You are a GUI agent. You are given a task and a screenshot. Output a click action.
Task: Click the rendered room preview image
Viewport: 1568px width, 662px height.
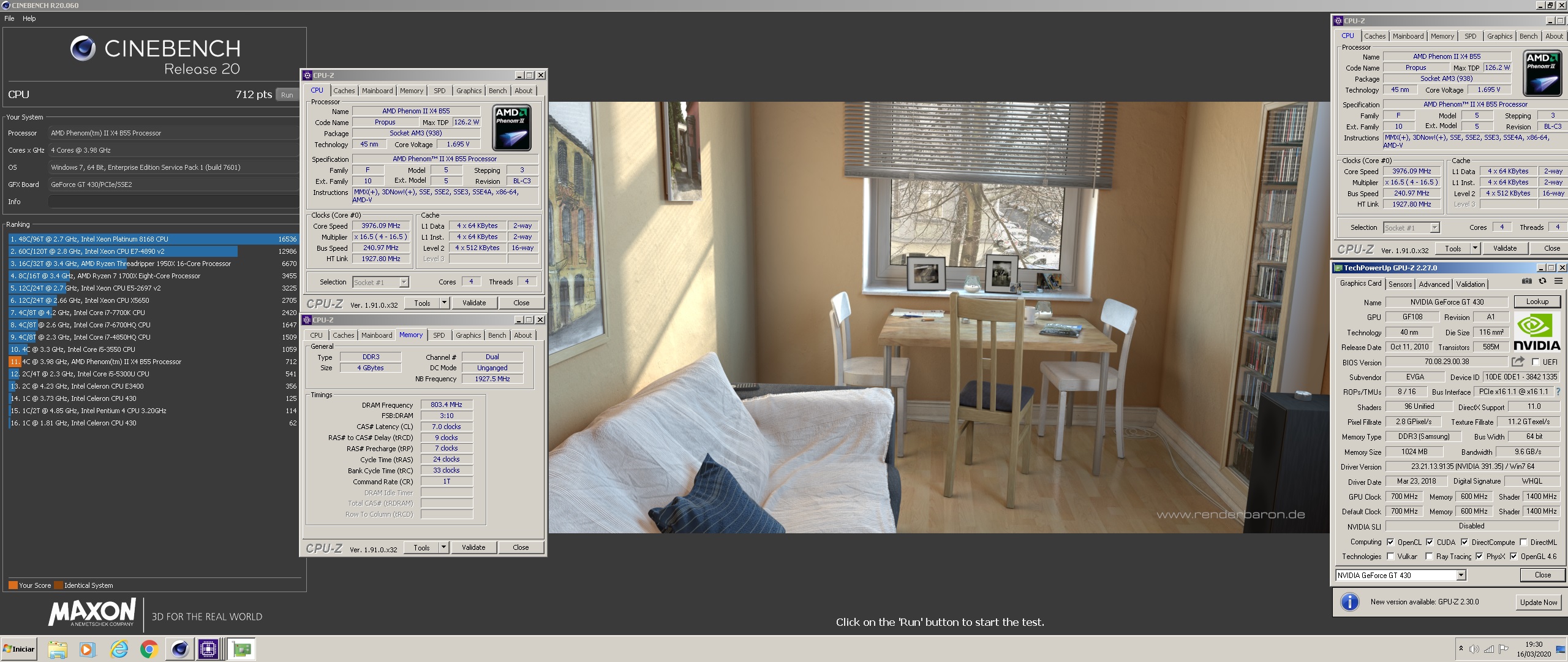(x=938, y=317)
